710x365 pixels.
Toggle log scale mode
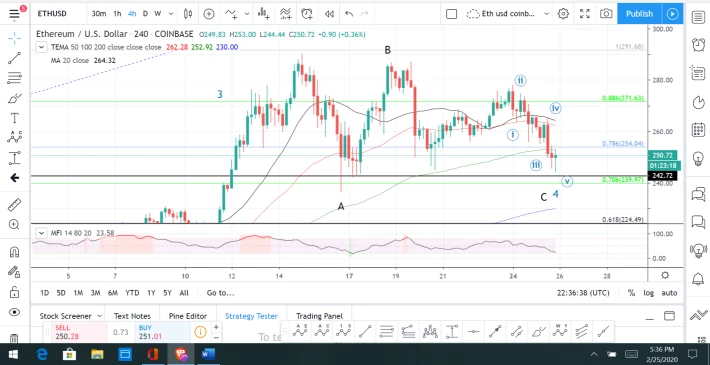(649, 293)
